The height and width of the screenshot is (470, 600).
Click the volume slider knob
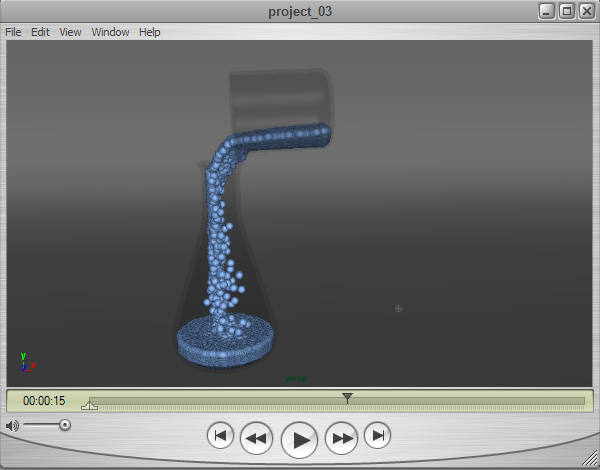click(65, 425)
